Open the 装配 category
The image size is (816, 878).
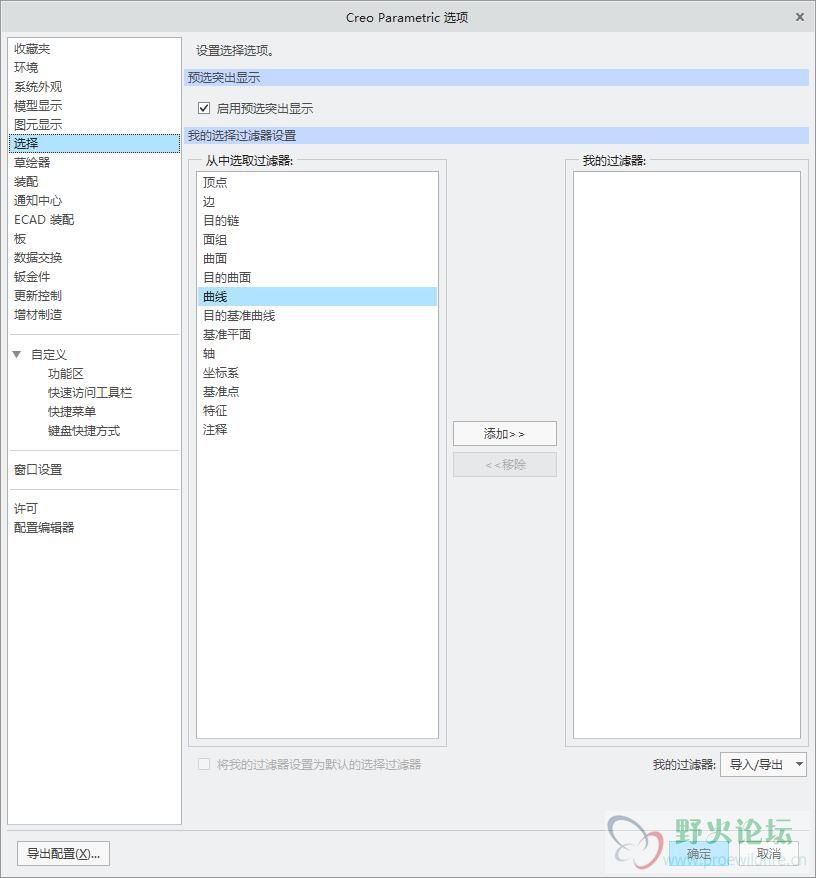point(26,181)
